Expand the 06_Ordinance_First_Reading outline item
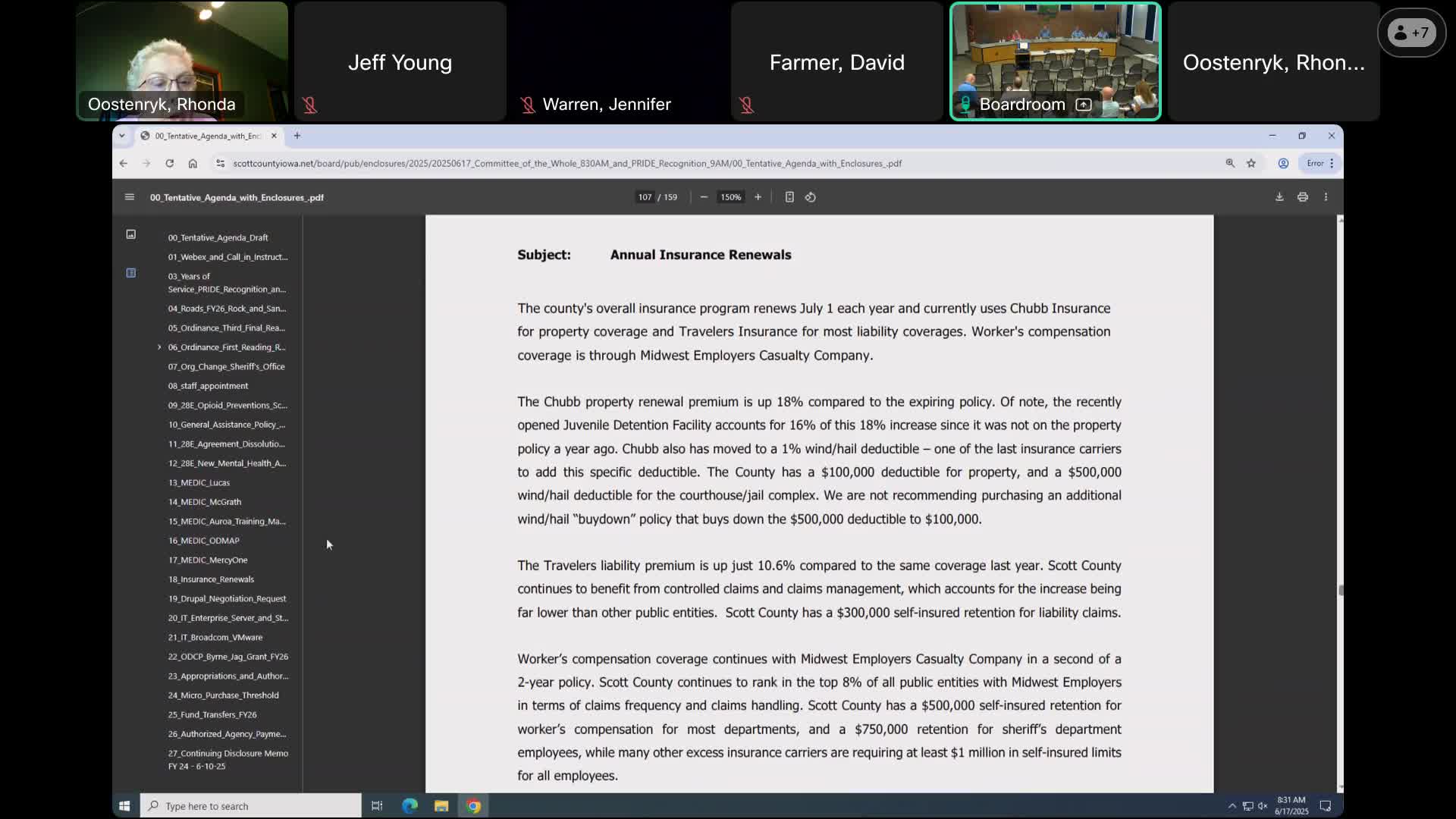Image resolution: width=1456 pixels, height=819 pixels. click(x=159, y=347)
